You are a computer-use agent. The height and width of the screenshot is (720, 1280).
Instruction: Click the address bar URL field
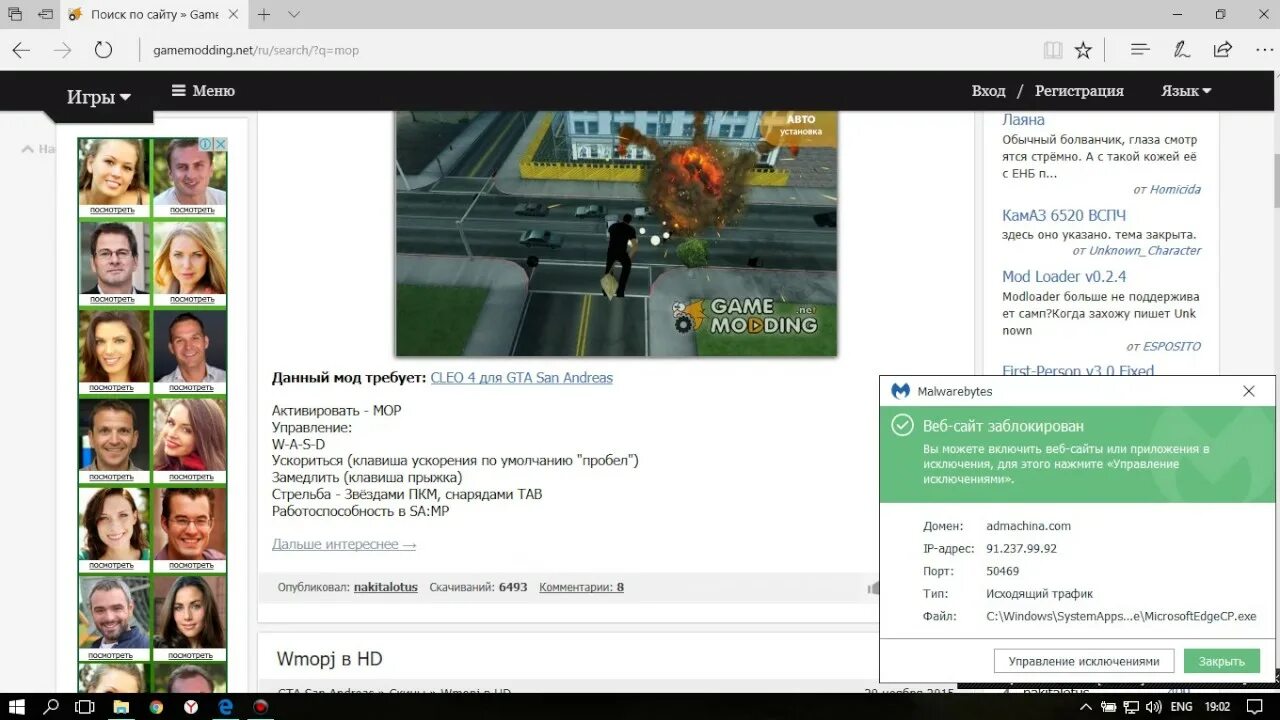tap(590, 50)
